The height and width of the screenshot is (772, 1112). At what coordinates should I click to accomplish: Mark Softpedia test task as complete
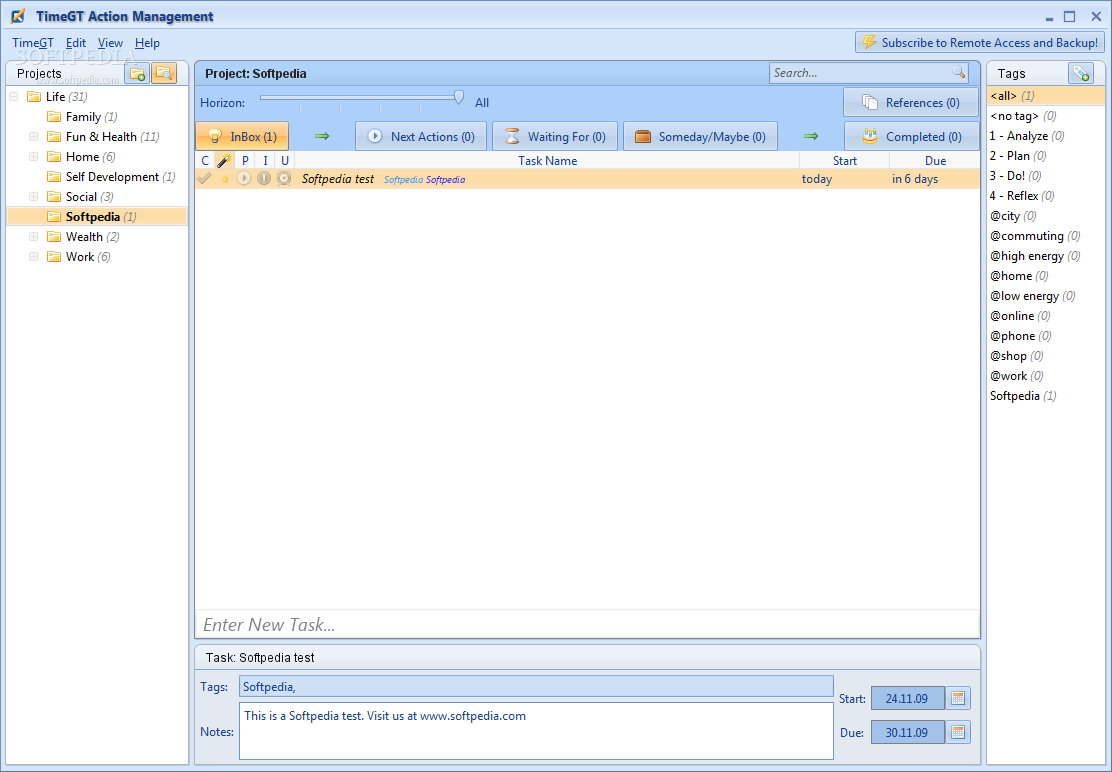(204, 179)
